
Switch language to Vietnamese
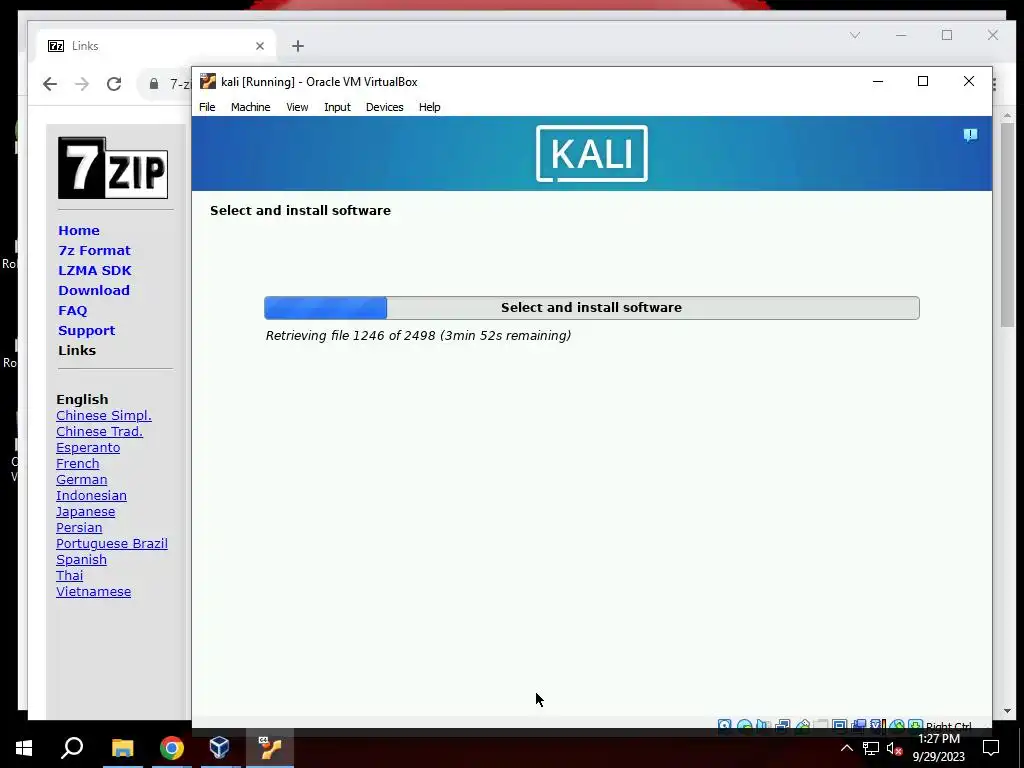[x=93, y=592]
